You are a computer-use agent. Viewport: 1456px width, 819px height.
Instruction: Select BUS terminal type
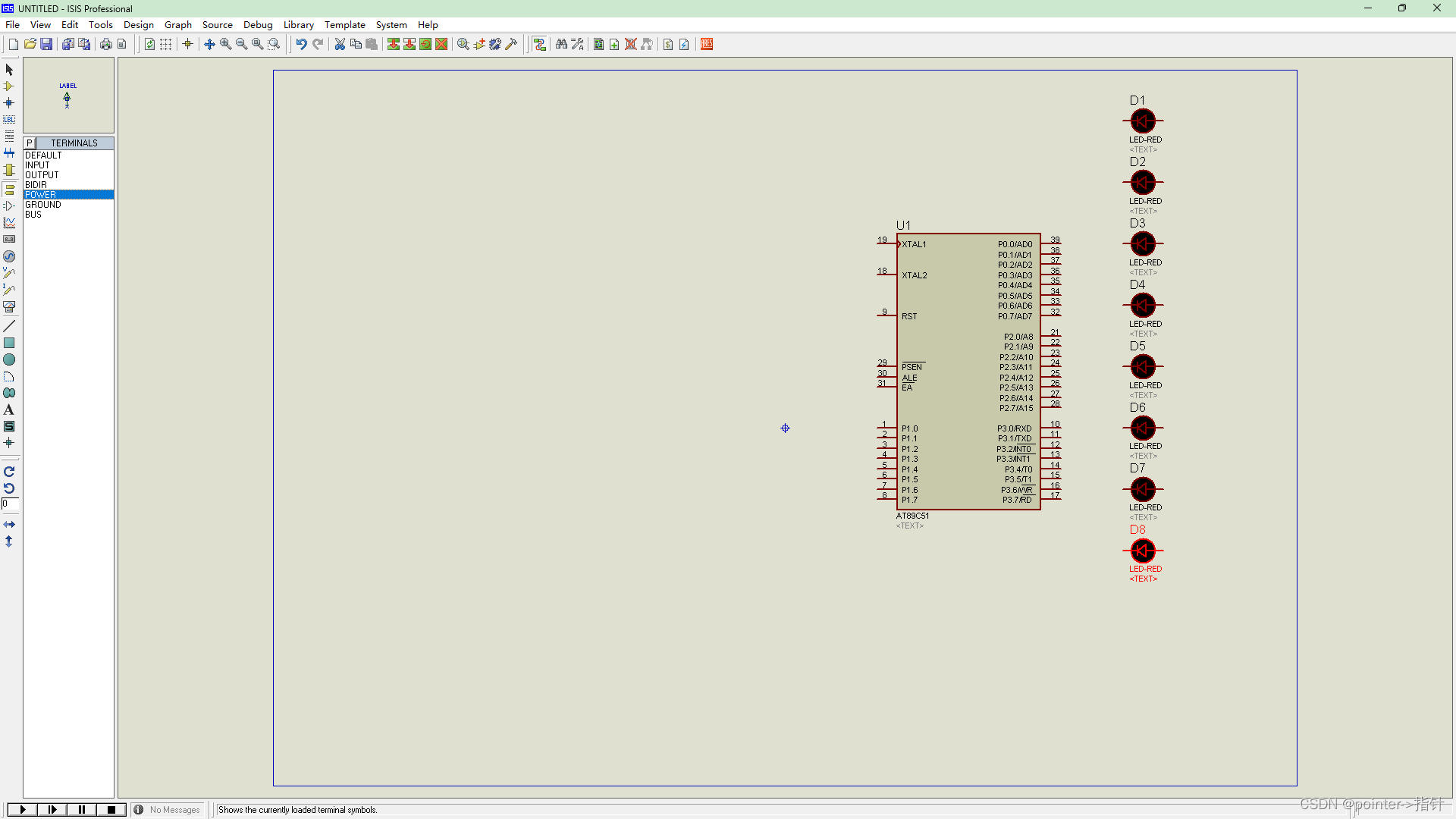coord(68,215)
